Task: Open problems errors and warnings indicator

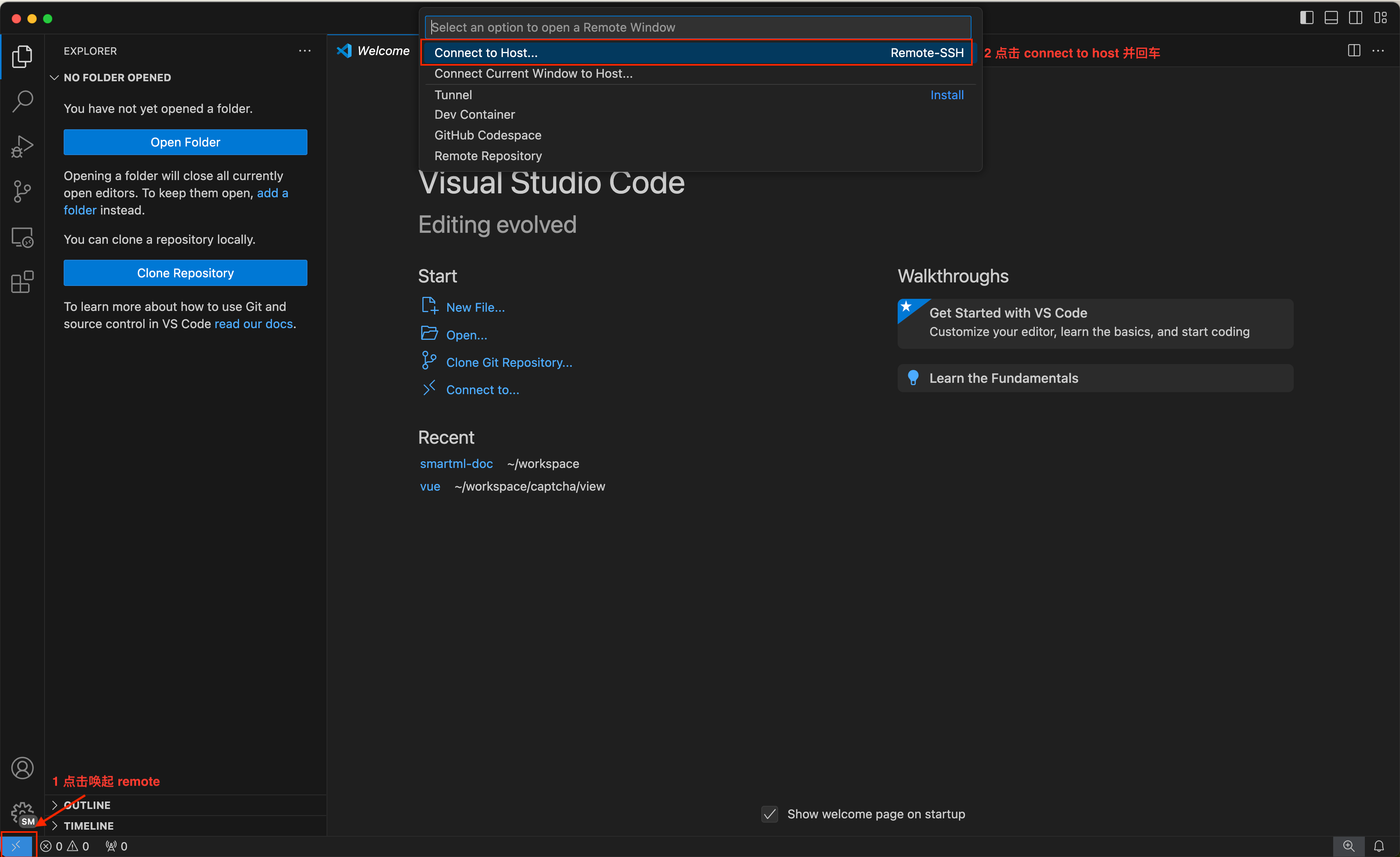Action: coord(65,846)
